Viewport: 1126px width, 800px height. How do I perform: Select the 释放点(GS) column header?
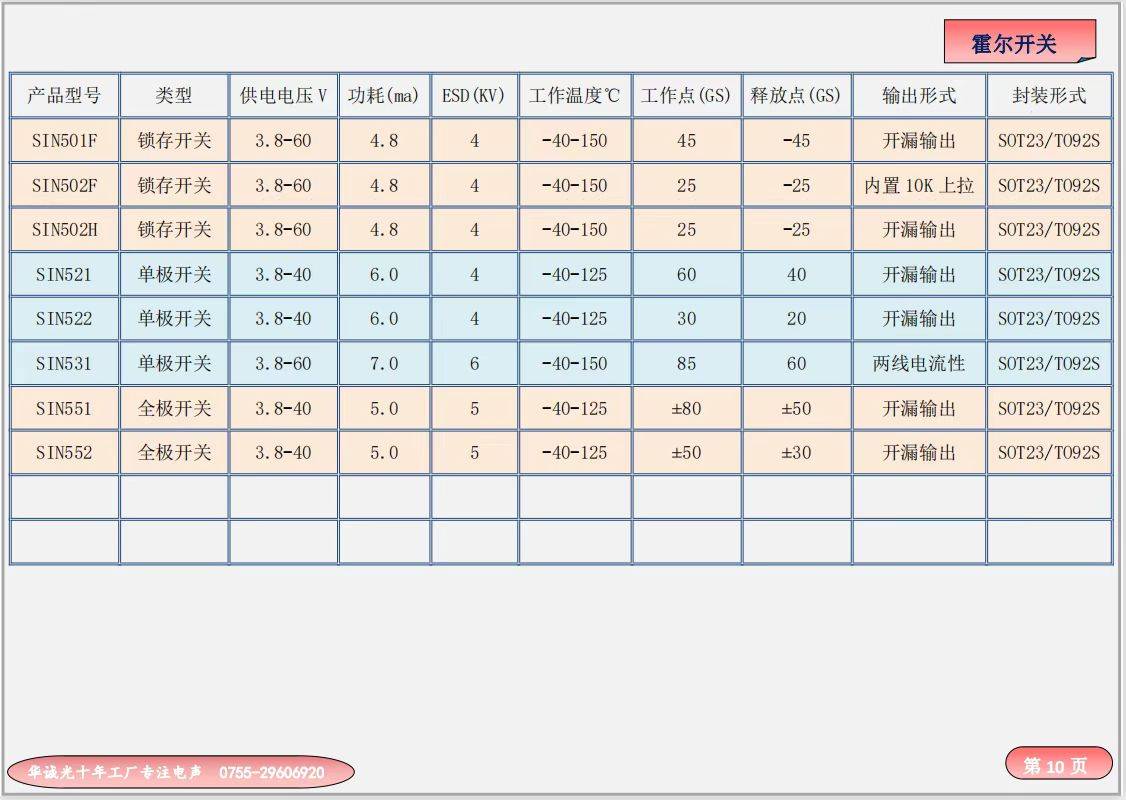click(796, 96)
